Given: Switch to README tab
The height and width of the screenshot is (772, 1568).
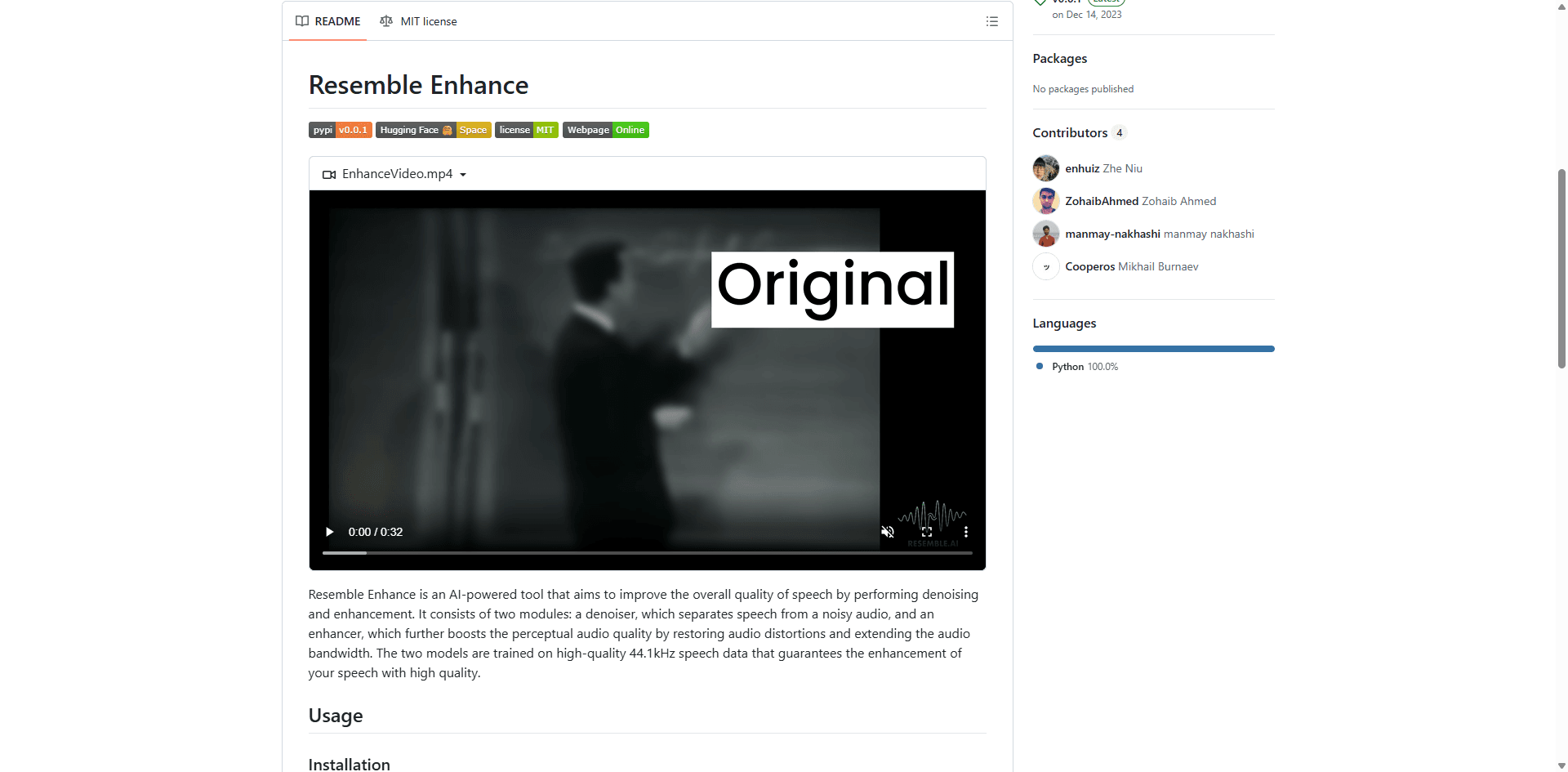Looking at the screenshot, I should [328, 21].
